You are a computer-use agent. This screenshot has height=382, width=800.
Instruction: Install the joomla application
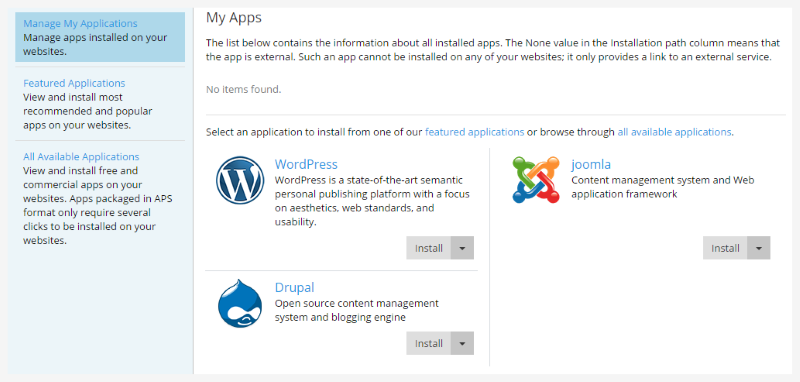[725, 248]
